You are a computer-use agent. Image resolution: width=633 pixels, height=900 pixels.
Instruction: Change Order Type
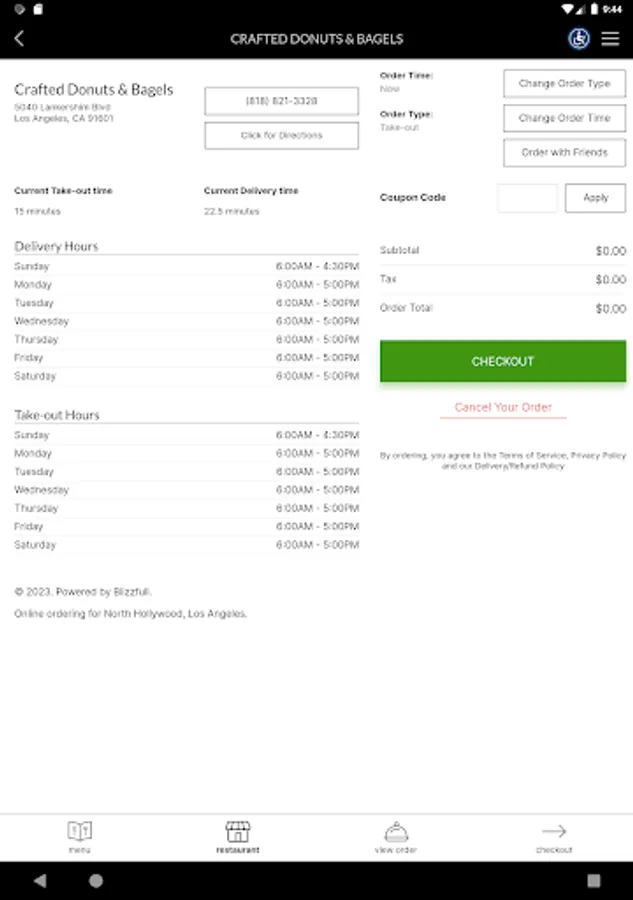click(x=565, y=84)
